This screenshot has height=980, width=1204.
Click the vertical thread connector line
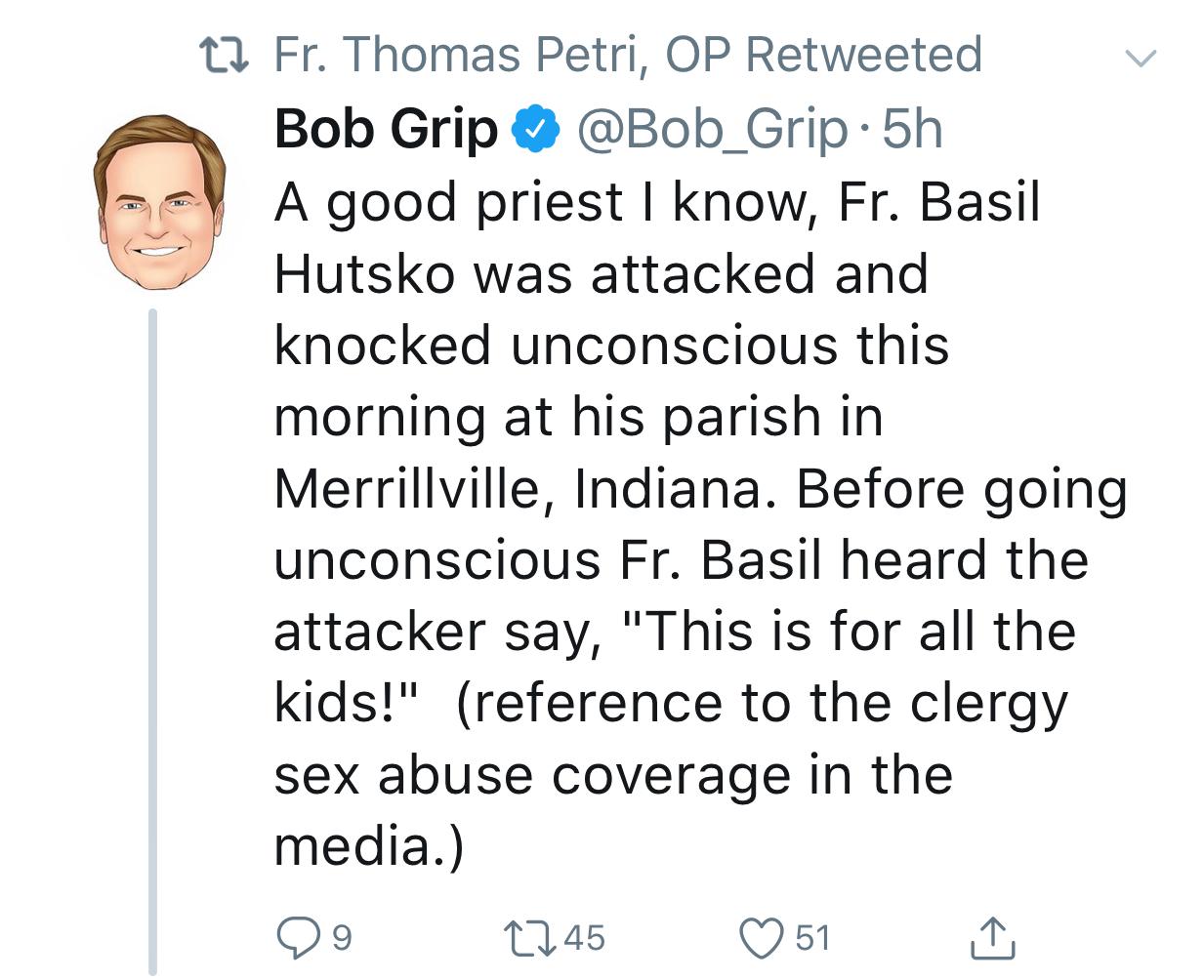[x=152, y=641]
